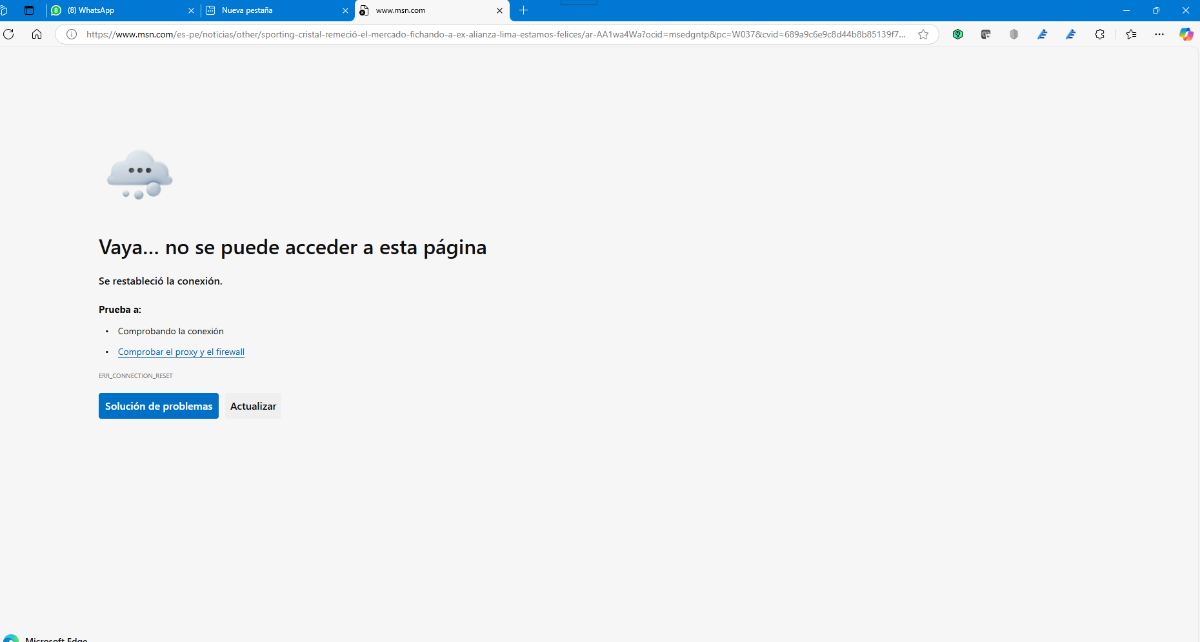Switch to the Nueva pestaña tab
Screen dimensions: 1200x642
click(x=276, y=10)
